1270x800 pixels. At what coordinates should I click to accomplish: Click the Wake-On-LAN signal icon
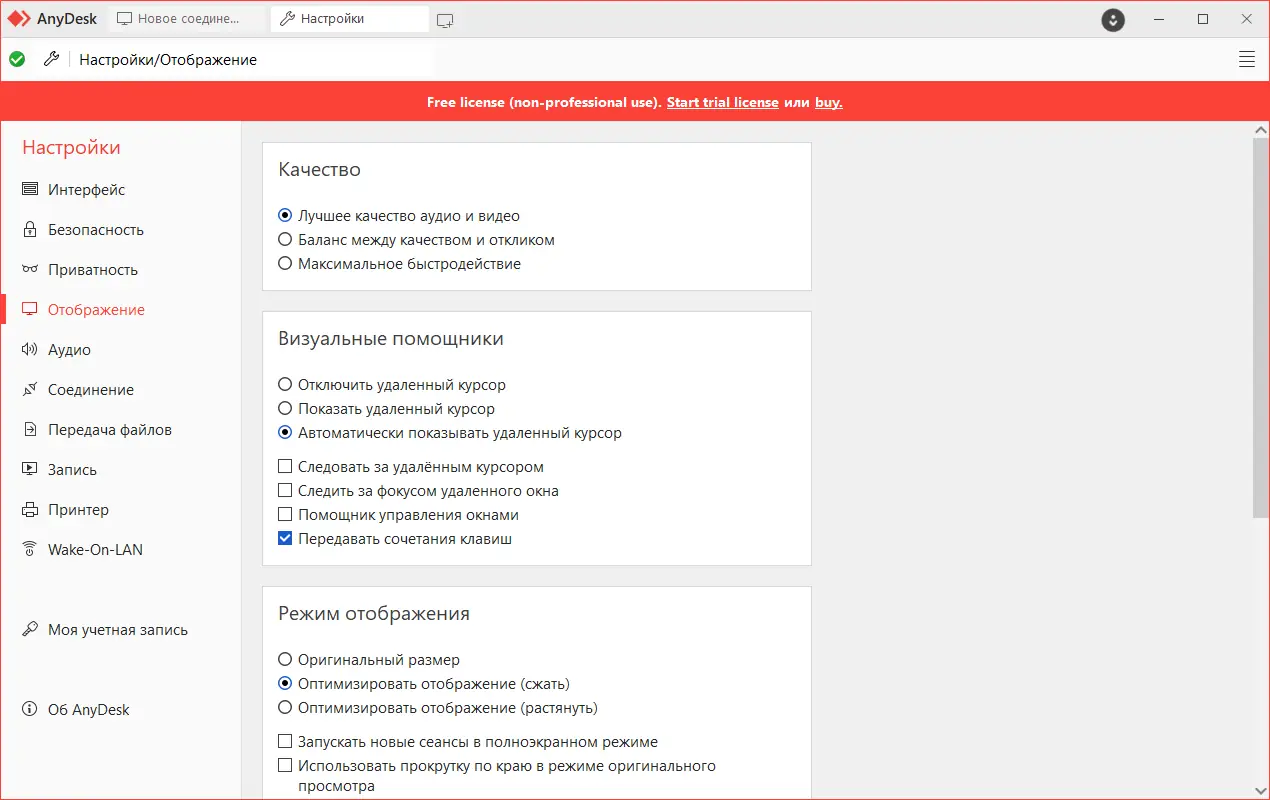point(30,550)
